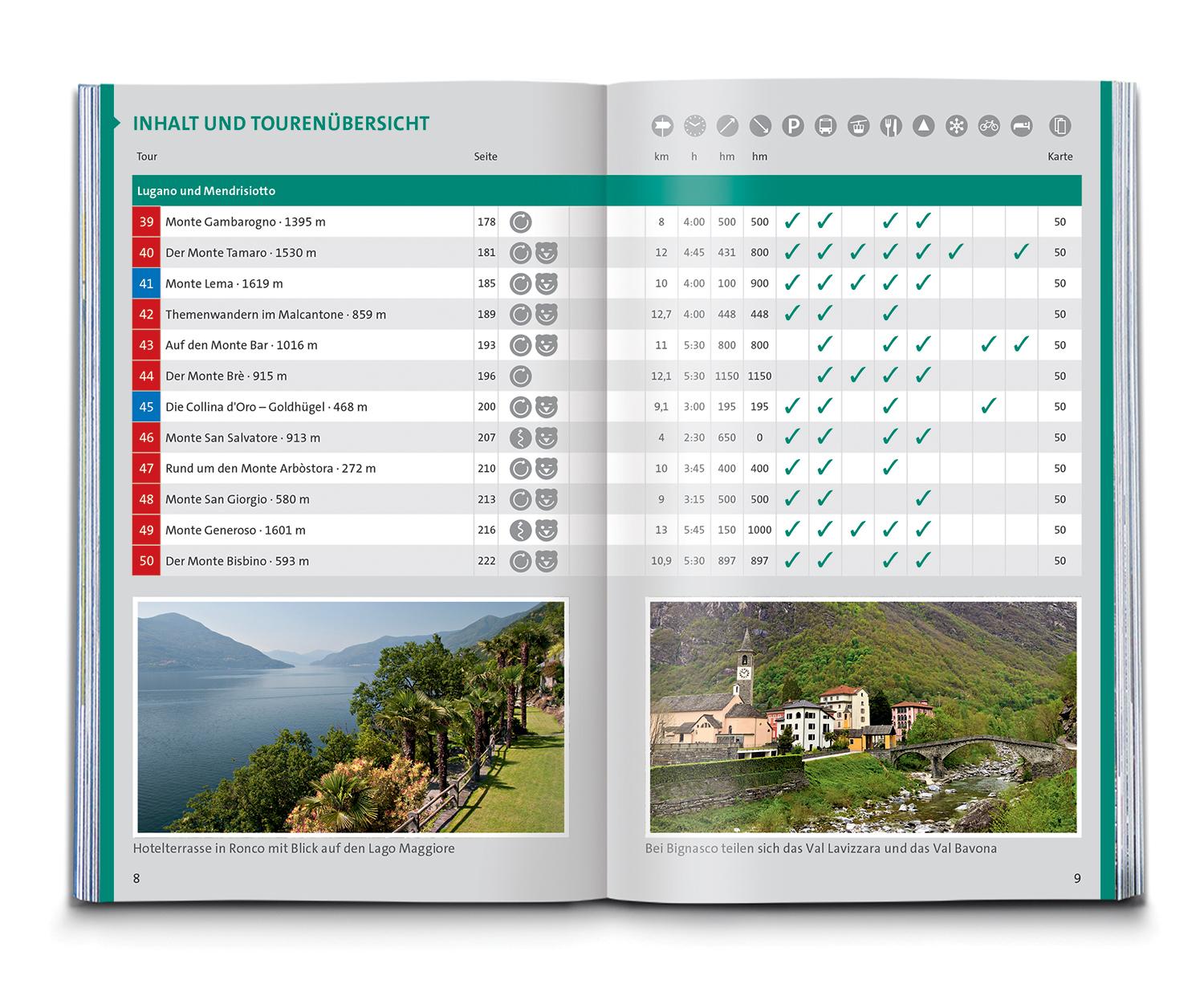1204x984 pixels.
Task: Click the bed overnight stay icon
Action: (1021, 126)
